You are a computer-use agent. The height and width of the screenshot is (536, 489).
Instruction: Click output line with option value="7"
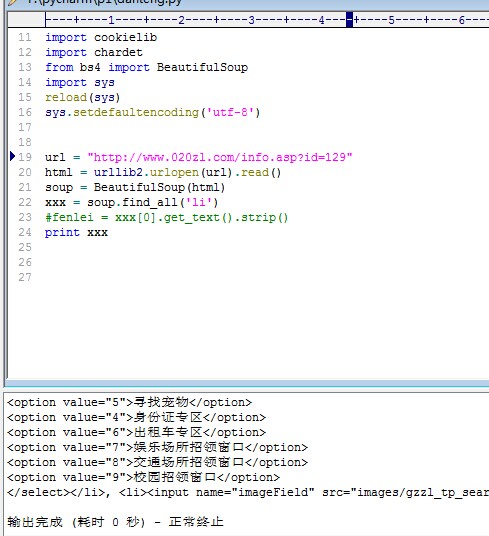pyautogui.click(x=158, y=447)
